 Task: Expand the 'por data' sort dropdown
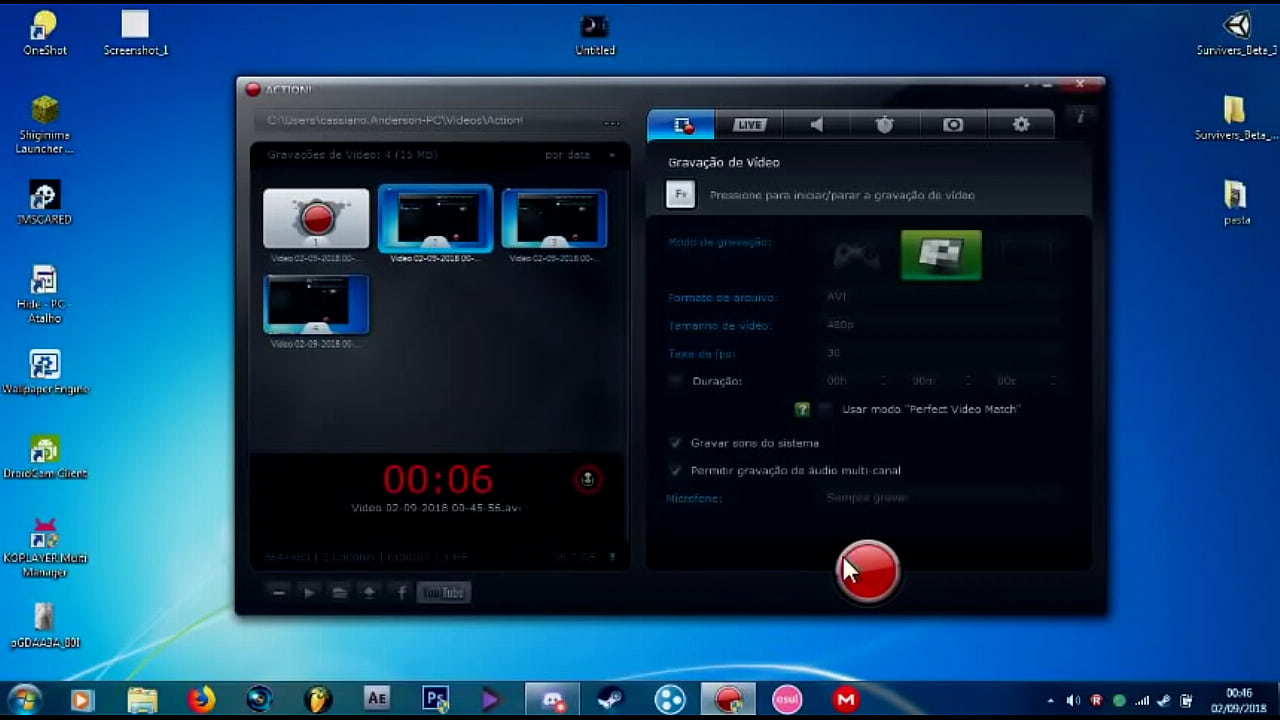[x=580, y=155]
